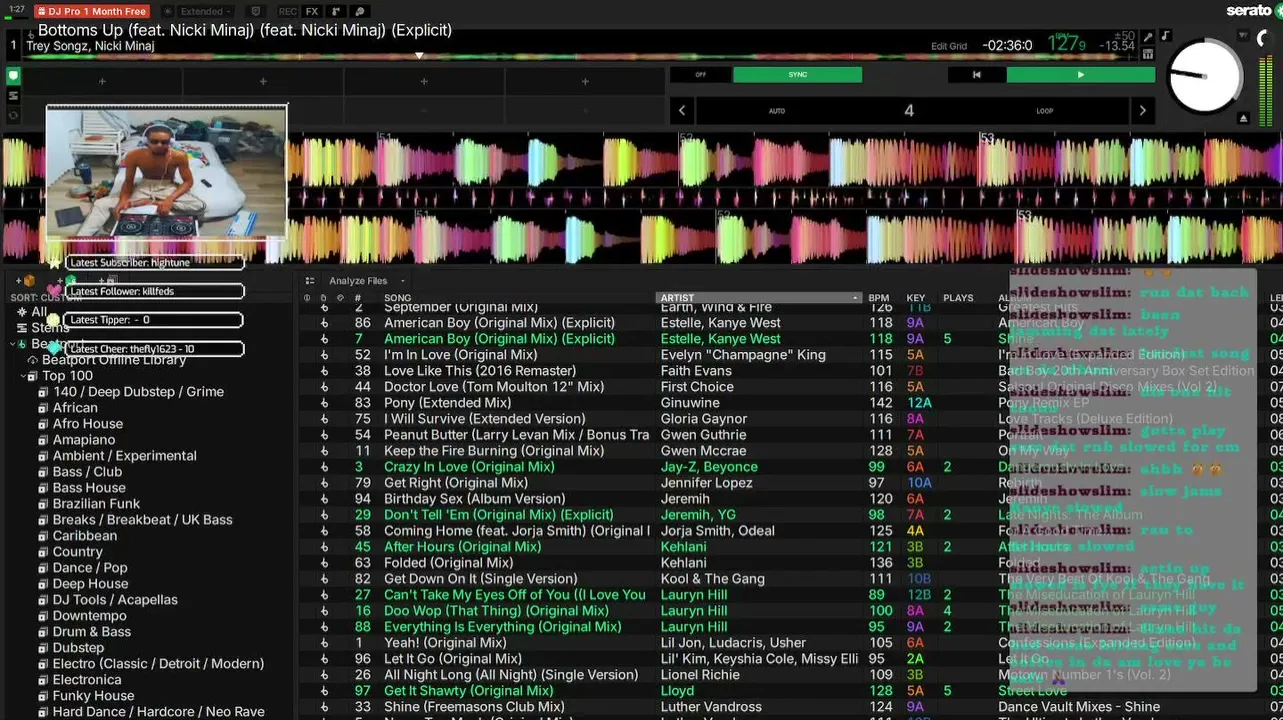The width and height of the screenshot is (1283, 720).
Task: Click the track time display -02:36:0
Action: tap(1007, 45)
